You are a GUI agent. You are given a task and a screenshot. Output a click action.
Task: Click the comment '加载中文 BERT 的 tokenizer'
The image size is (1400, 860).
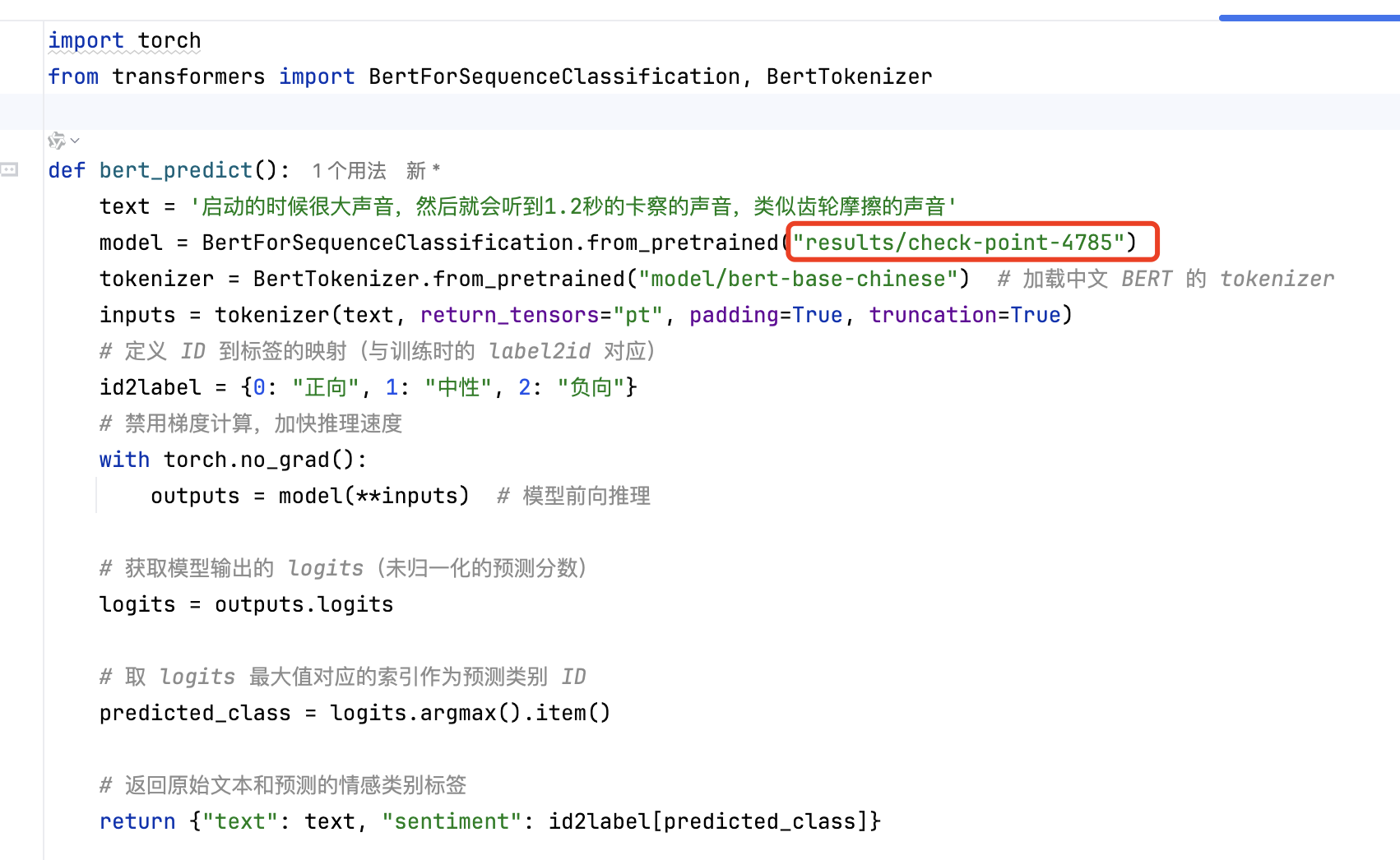click(1166, 279)
